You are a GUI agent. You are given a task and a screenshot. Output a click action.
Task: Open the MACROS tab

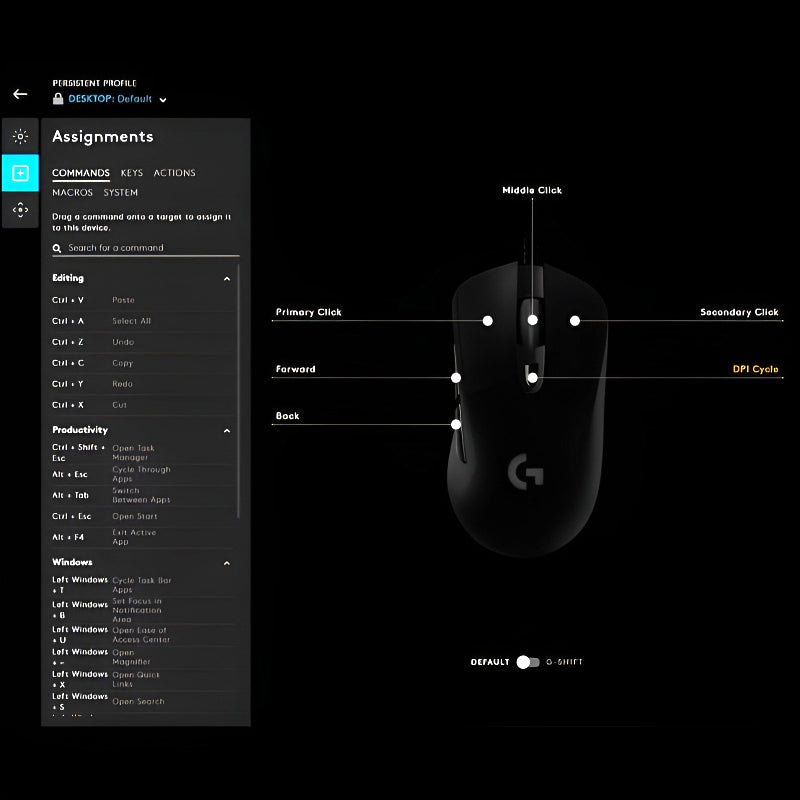click(71, 192)
